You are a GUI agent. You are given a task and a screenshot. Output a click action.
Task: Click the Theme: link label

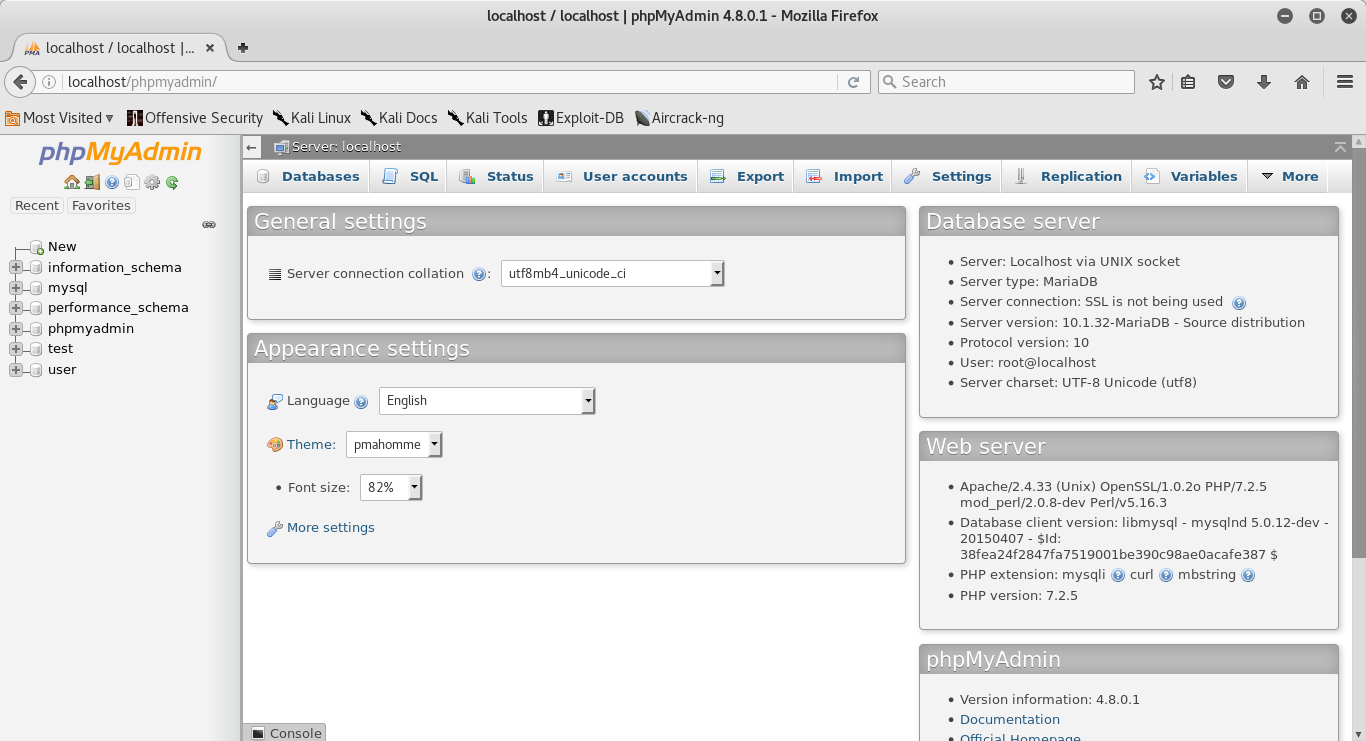tap(311, 445)
